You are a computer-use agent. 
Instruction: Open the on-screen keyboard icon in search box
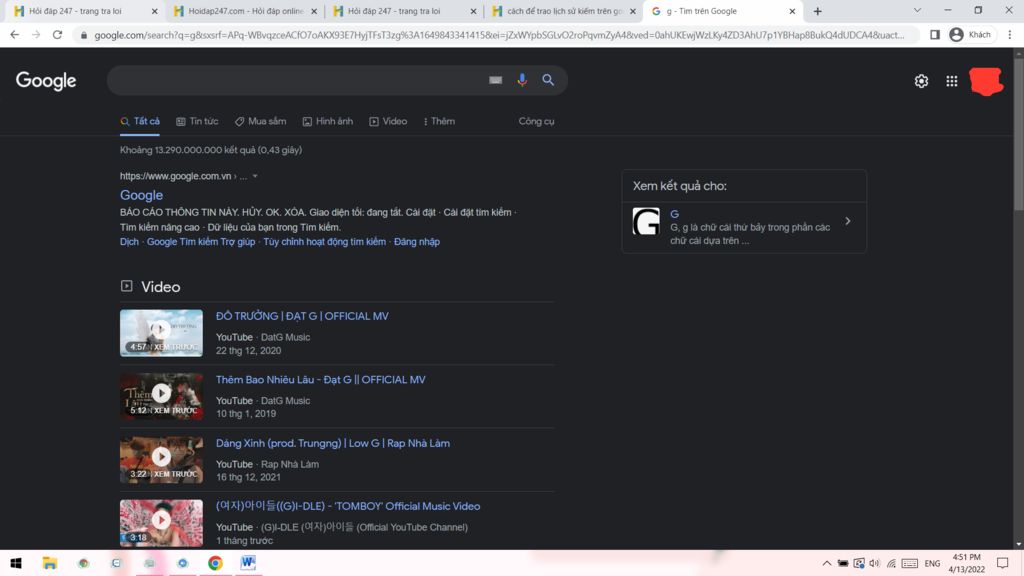496,80
